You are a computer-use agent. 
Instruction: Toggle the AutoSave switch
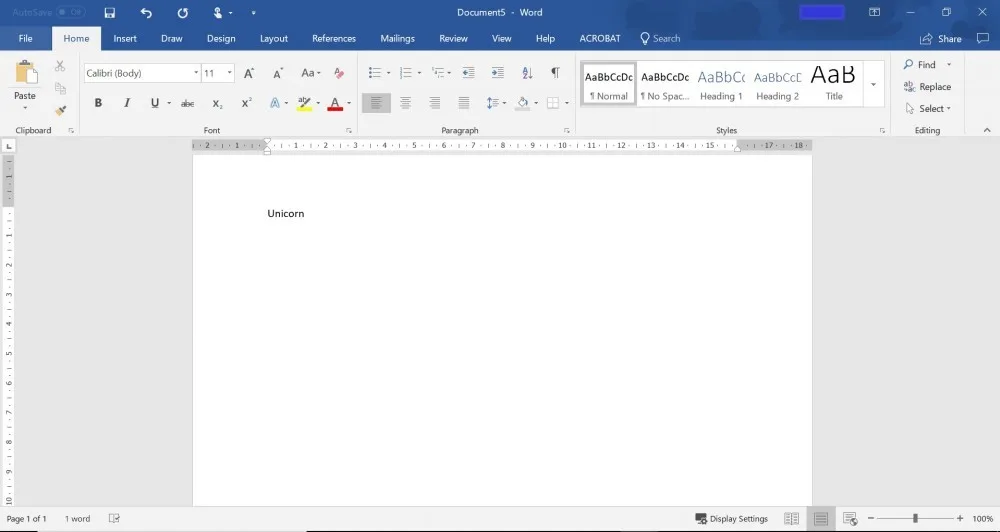[x=70, y=12]
